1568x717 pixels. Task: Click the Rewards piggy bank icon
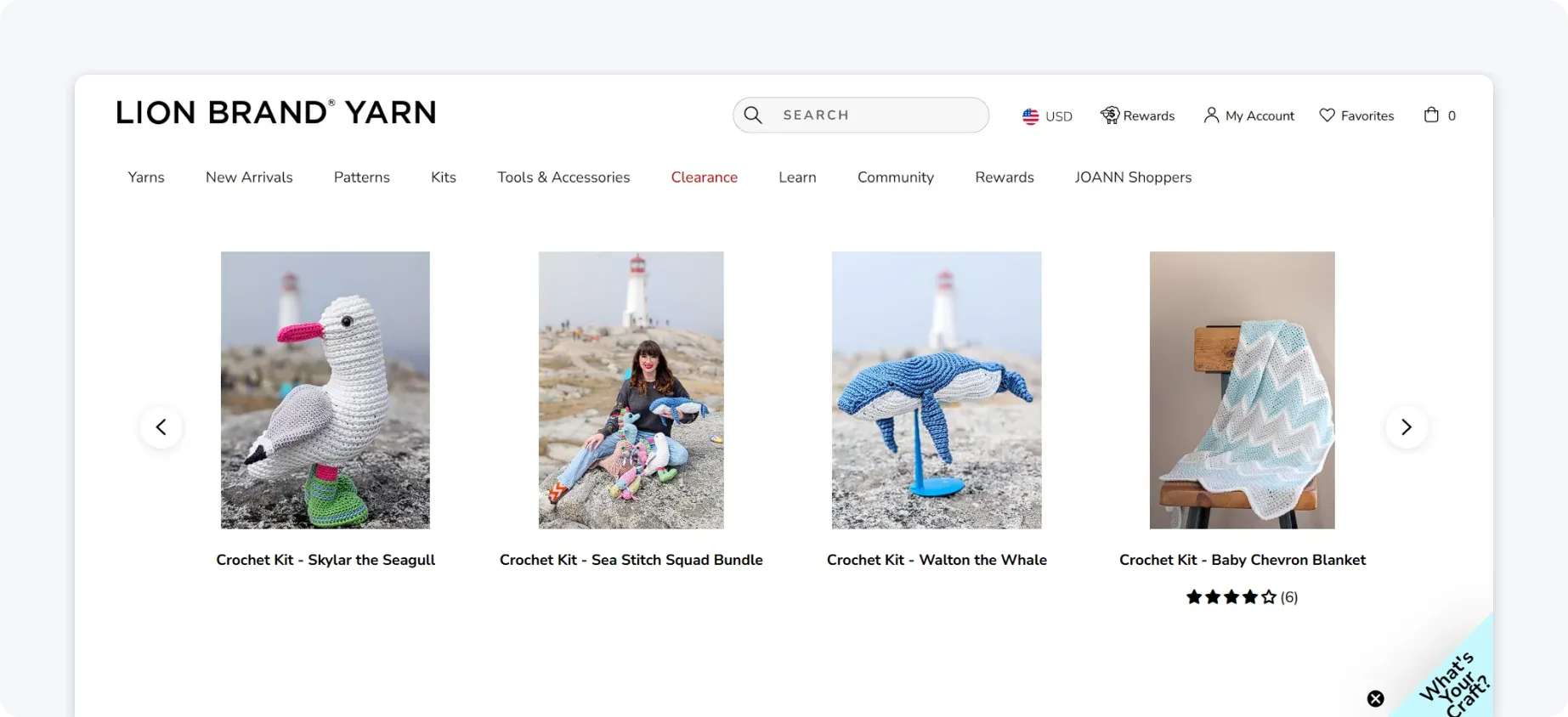pyautogui.click(x=1110, y=115)
